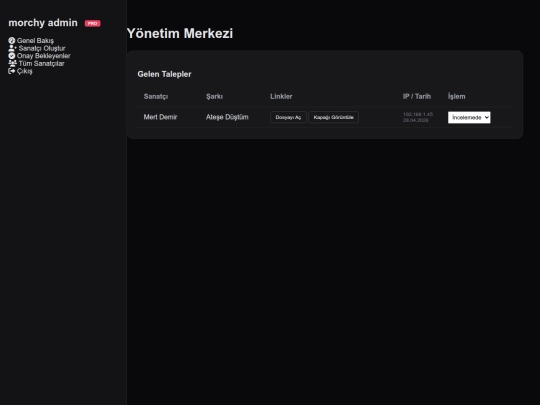Click the PRO badge
Viewport: 540px width, 405px height.
click(x=93, y=23)
